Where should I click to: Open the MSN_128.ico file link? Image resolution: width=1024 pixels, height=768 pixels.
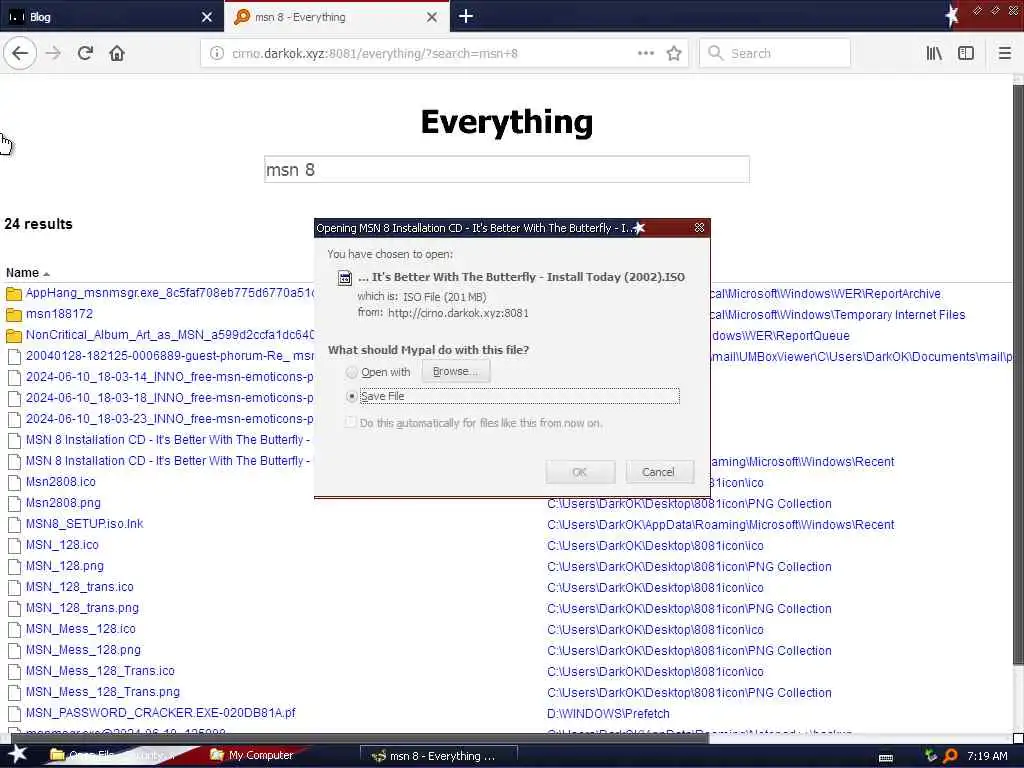click(62, 545)
